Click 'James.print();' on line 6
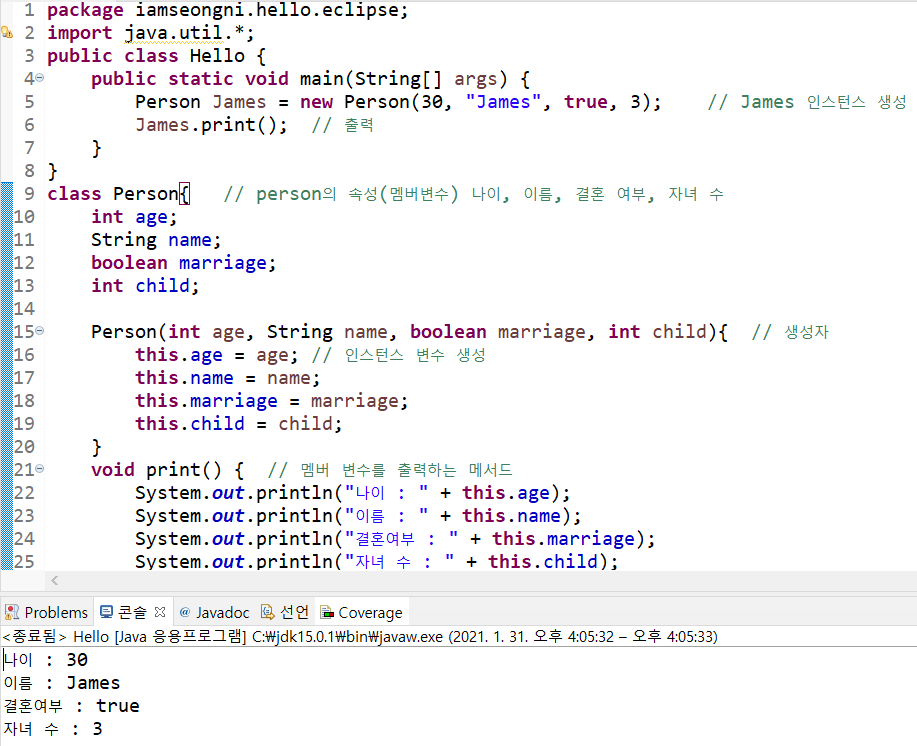Viewport: 917px width, 746px height. click(x=212, y=125)
